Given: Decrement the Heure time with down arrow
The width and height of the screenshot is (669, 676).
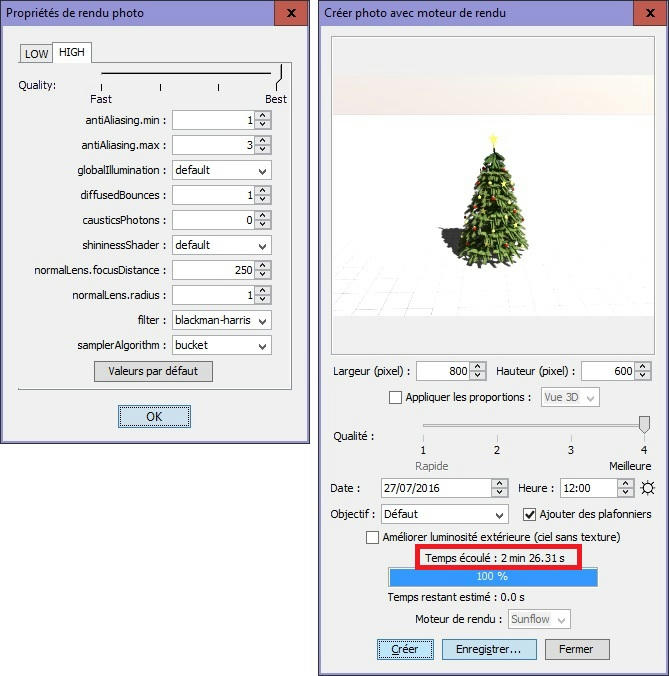Looking at the screenshot, I should (x=625, y=493).
